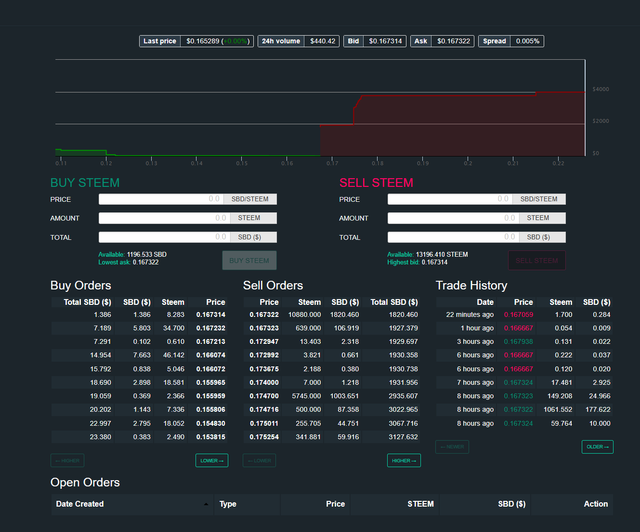Click the Steem amount 10880.000 in Sell Orders
This screenshot has width=640, height=532.
pos(304,315)
